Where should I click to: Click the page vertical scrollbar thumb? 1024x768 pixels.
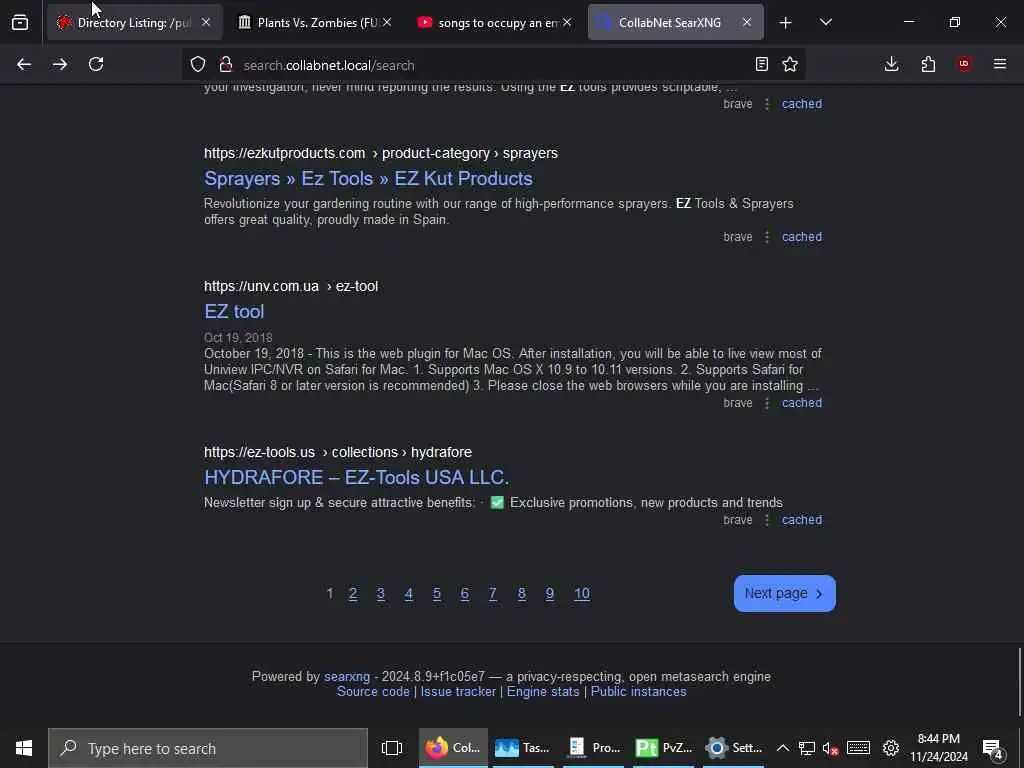pyautogui.click(x=1019, y=681)
